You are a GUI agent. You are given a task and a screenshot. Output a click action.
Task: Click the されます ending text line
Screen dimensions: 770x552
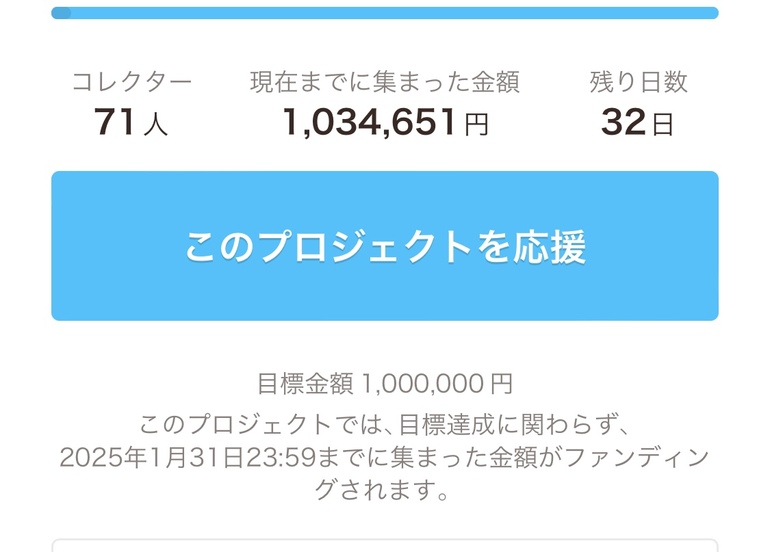pos(384,491)
